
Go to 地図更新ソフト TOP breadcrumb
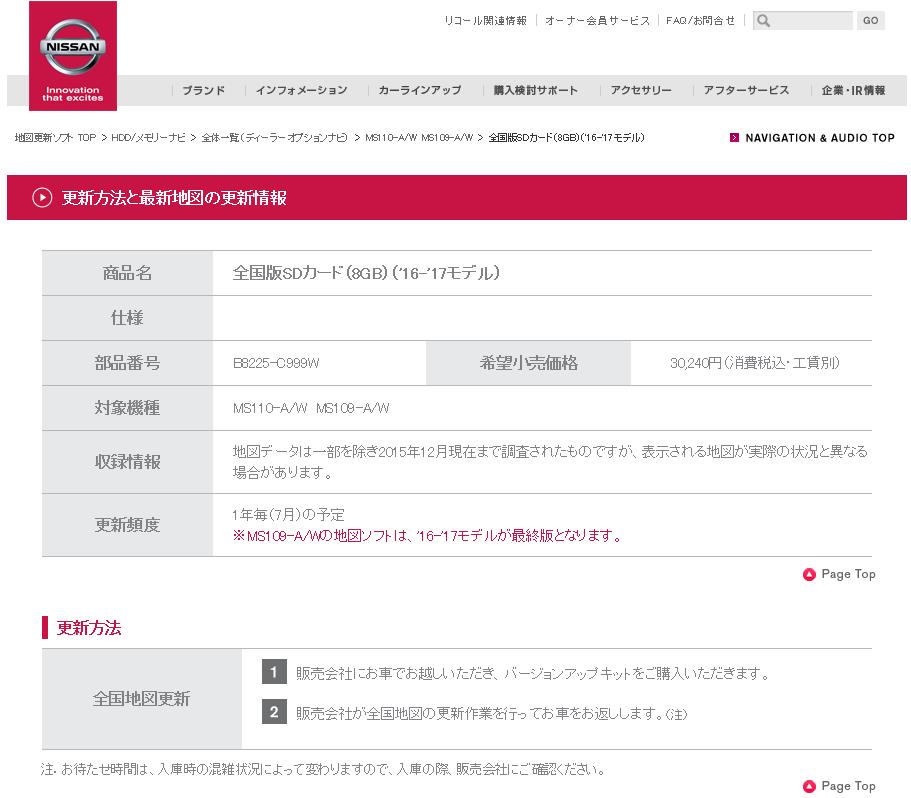pyautogui.click(x=55, y=138)
